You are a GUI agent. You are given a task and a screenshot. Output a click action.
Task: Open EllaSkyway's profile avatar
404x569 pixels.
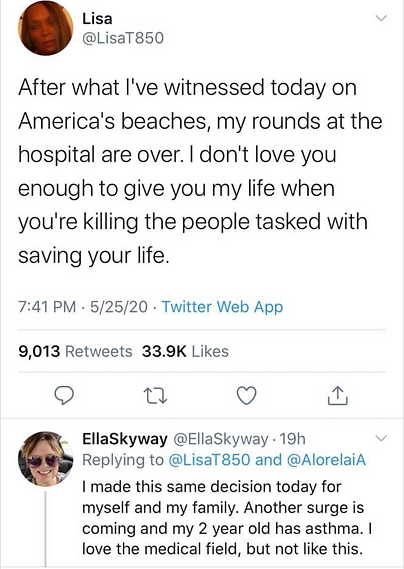coord(45,458)
